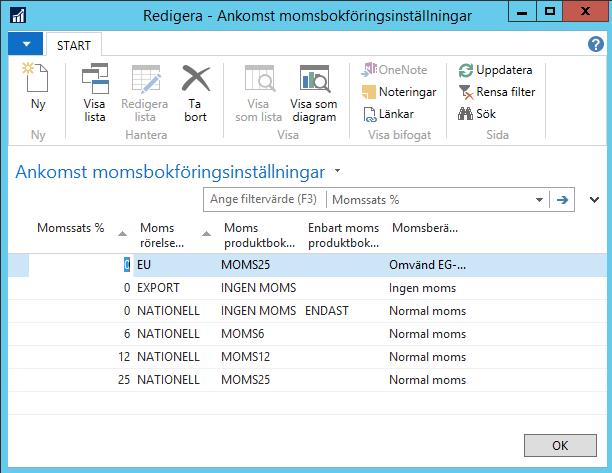Screen dimensions: 612x473
Task: Click the Redigera lista icon
Action: click(x=145, y=79)
